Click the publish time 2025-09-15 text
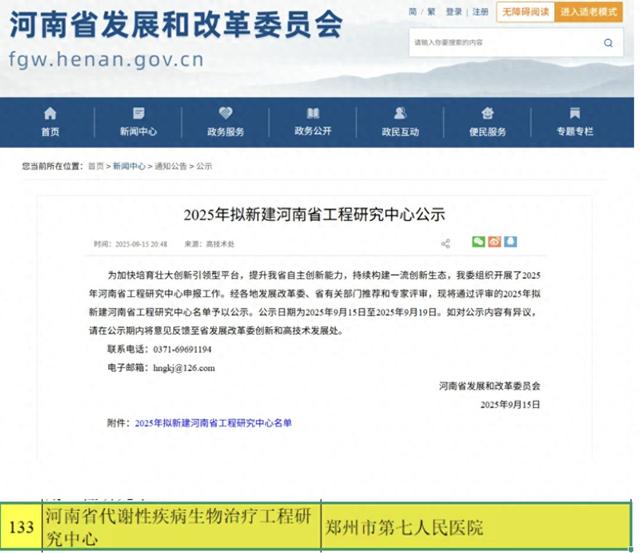Screen dimensions: 640x553 [131, 244]
